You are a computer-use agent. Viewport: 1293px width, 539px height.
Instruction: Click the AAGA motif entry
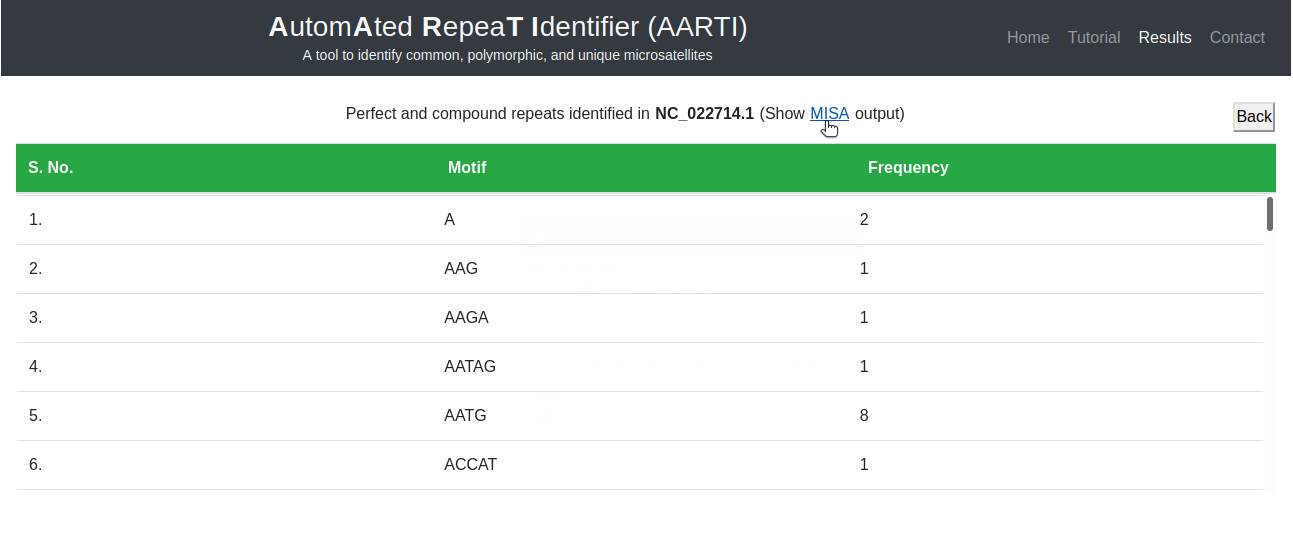[x=466, y=318]
